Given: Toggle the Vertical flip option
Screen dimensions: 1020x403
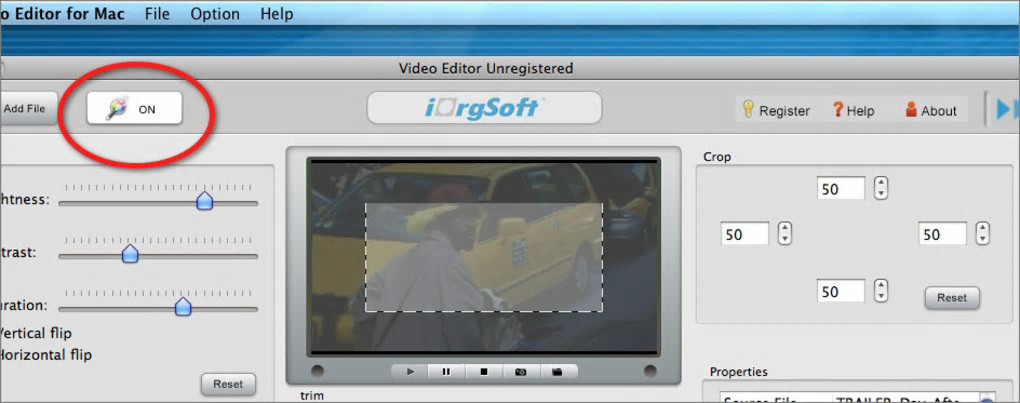Looking at the screenshot, I should [x=36, y=333].
